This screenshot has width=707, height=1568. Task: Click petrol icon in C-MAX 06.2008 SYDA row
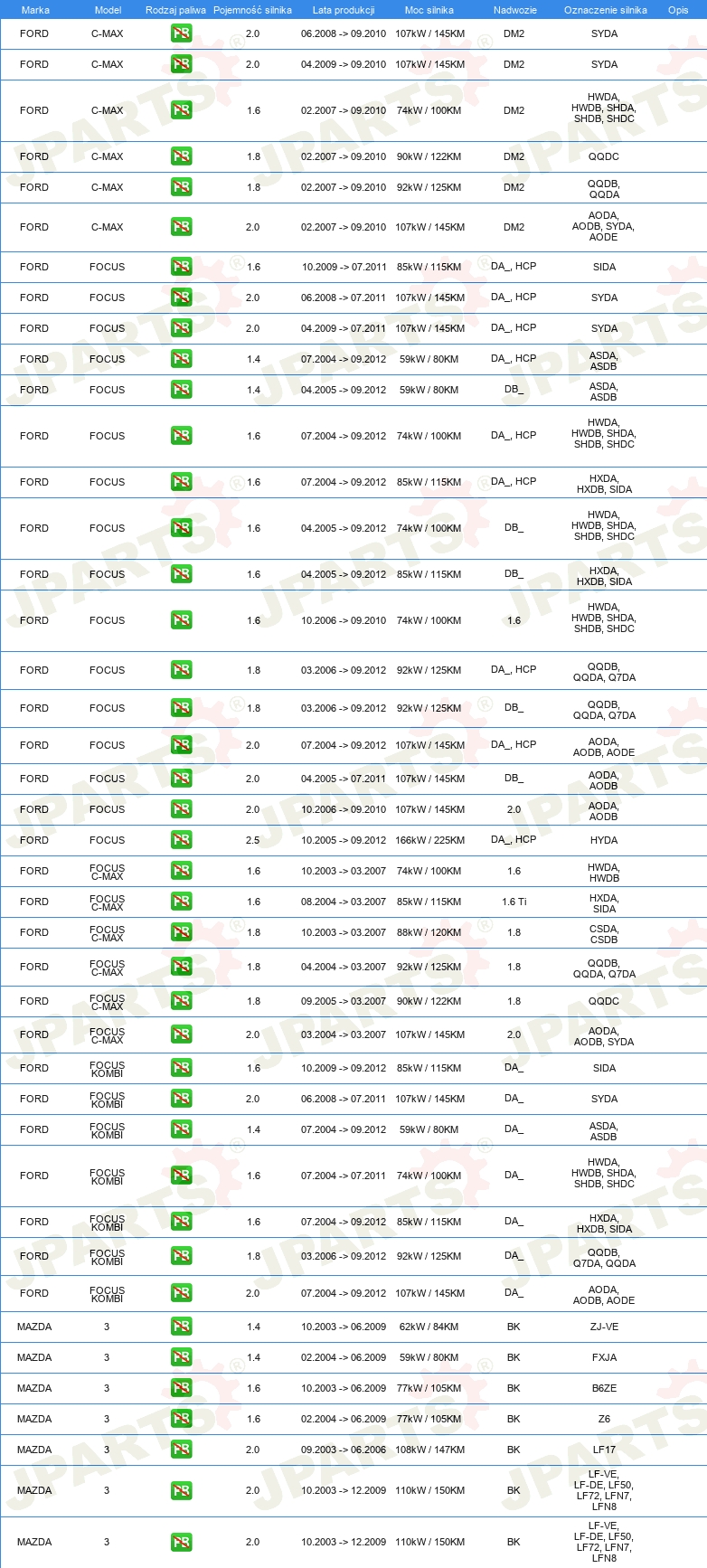point(181,33)
